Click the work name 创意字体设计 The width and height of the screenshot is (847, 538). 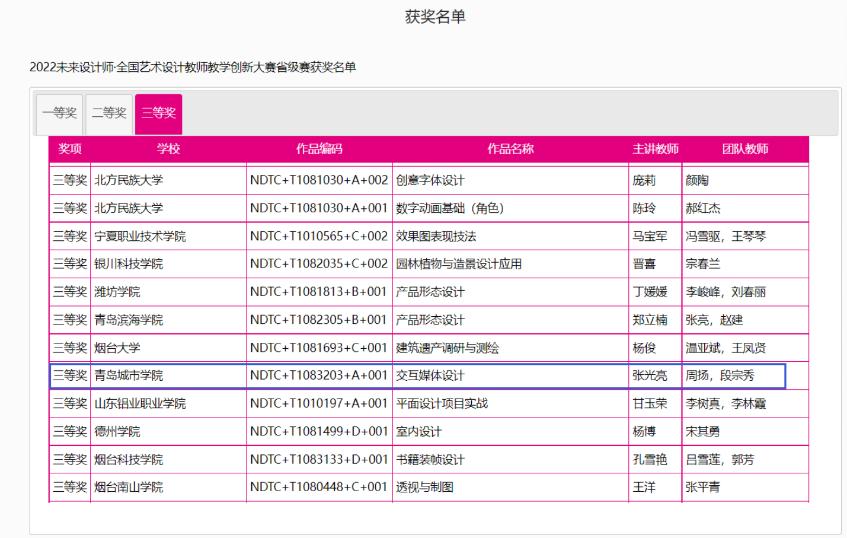(x=430, y=180)
